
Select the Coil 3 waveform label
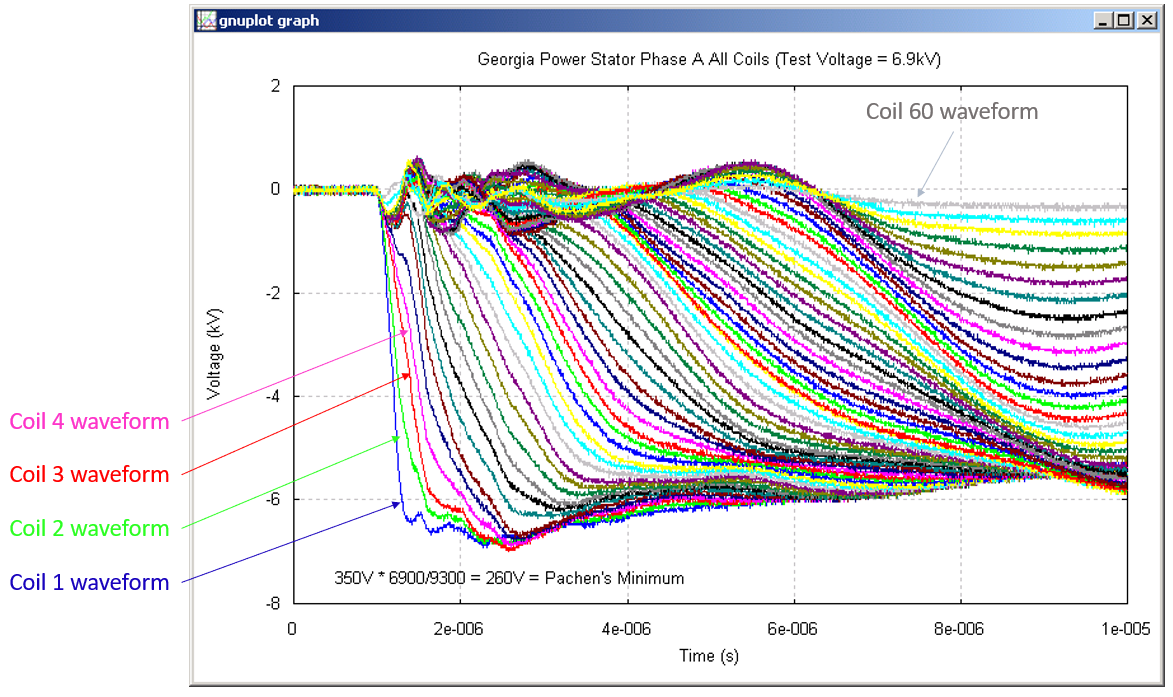(x=88, y=475)
